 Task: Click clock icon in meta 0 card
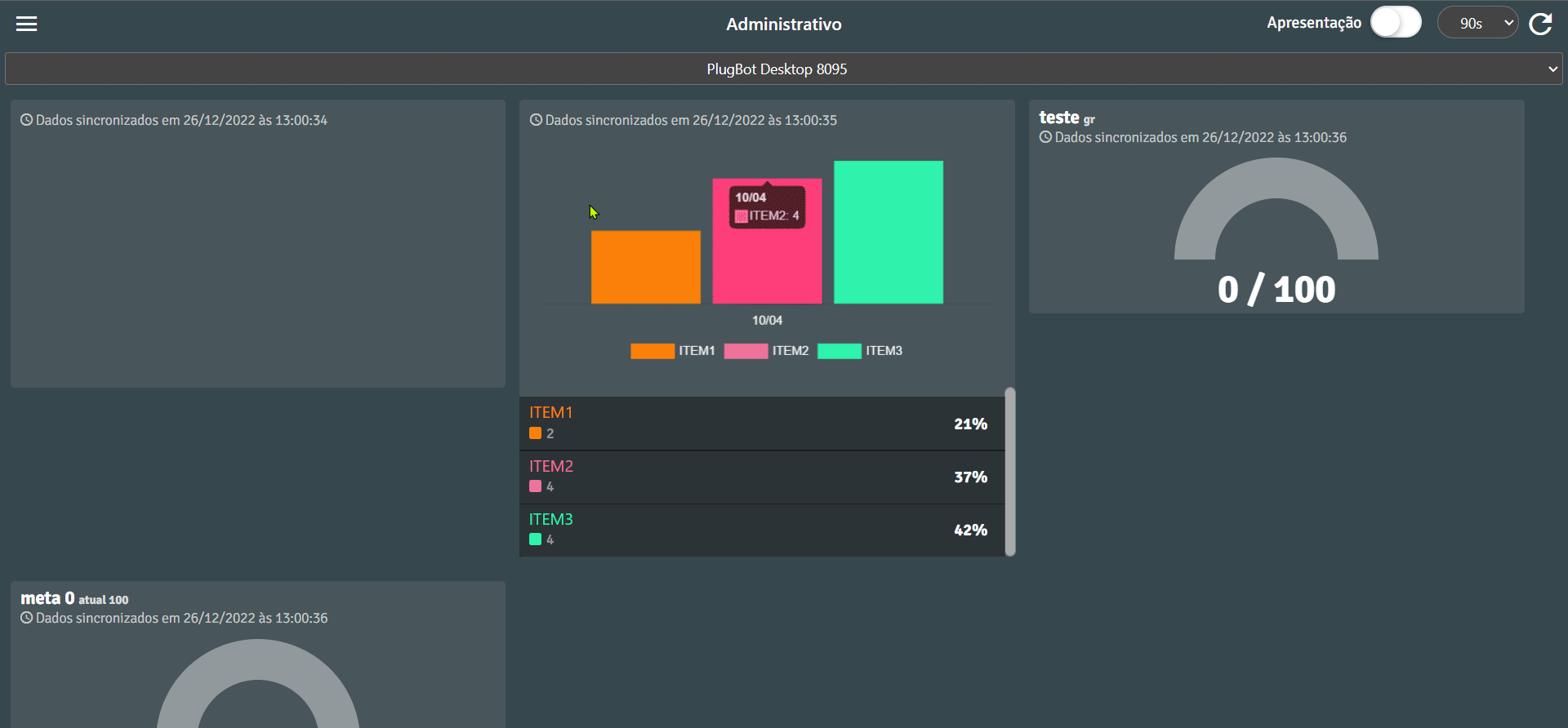pos(27,618)
